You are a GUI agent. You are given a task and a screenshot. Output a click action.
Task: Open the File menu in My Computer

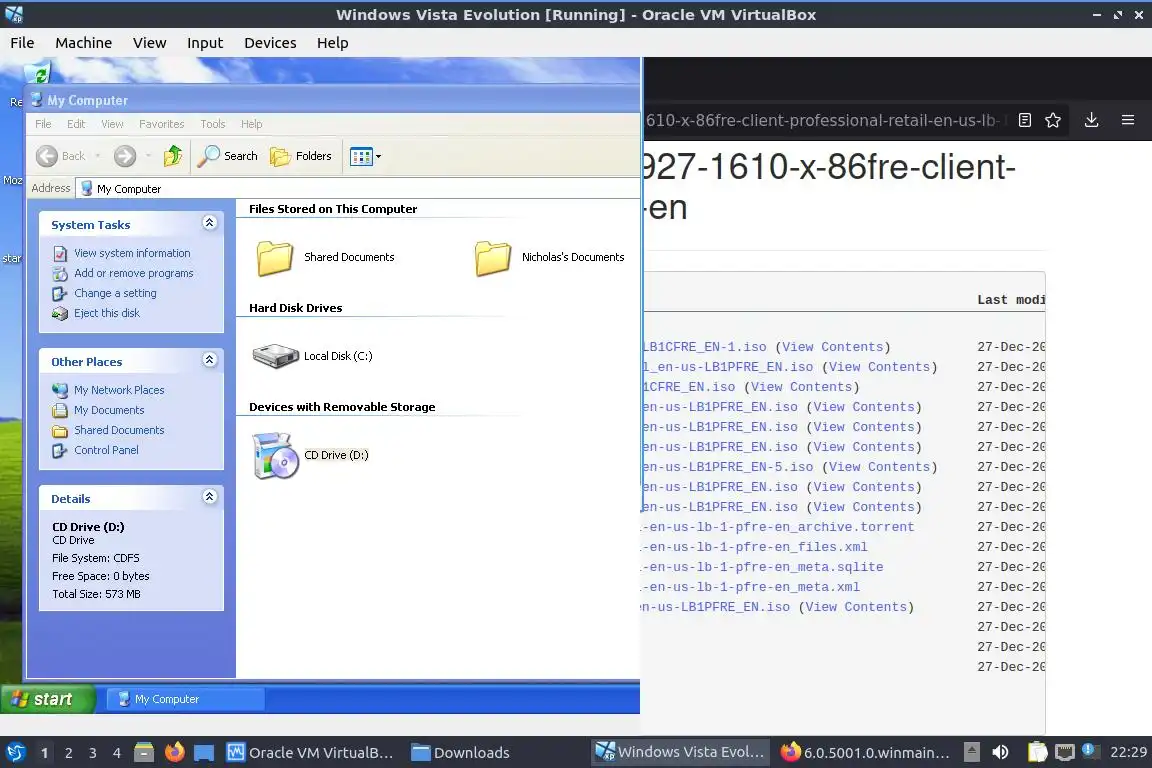click(x=43, y=123)
